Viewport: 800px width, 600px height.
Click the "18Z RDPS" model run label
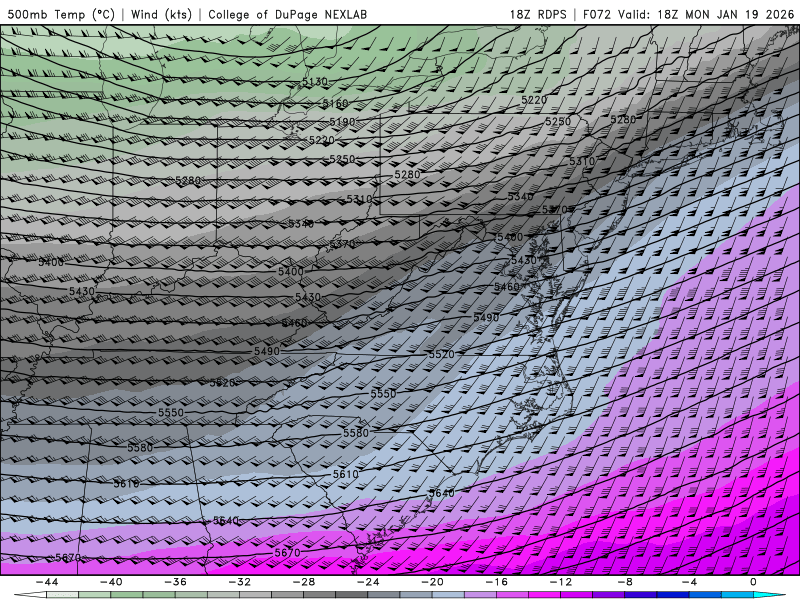point(538,14)
